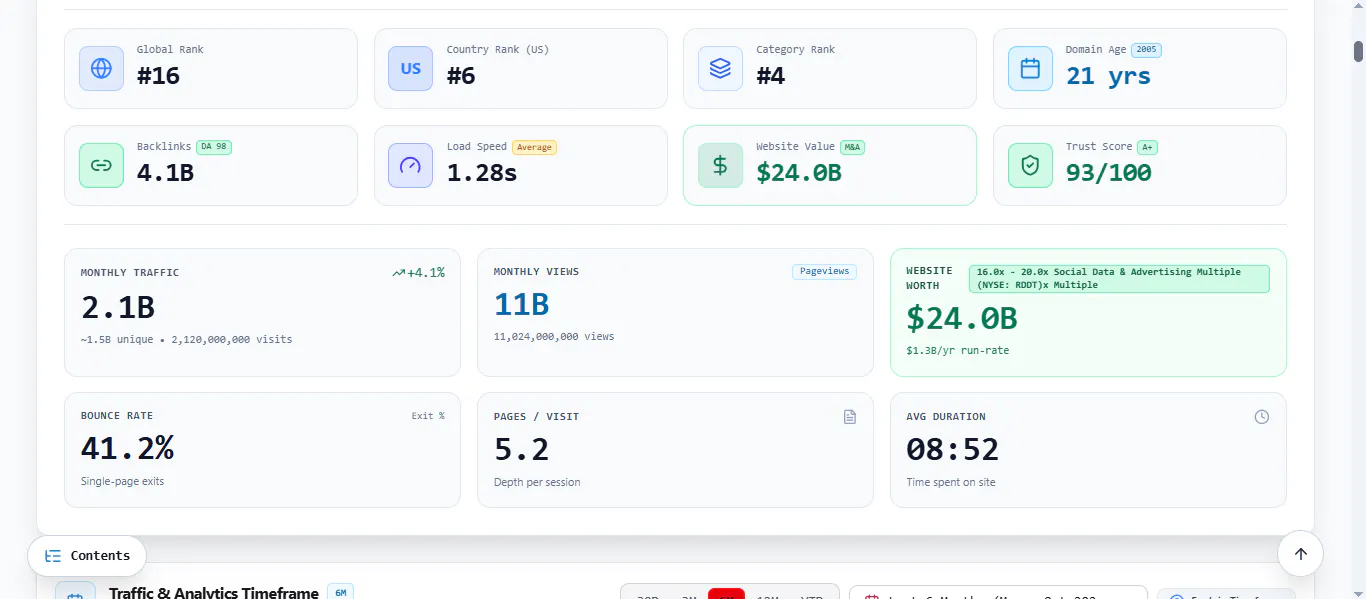The width and height of the screenshot is (1366, 599).
Task: Click the #16 Global Rank value
Action: 158,76
